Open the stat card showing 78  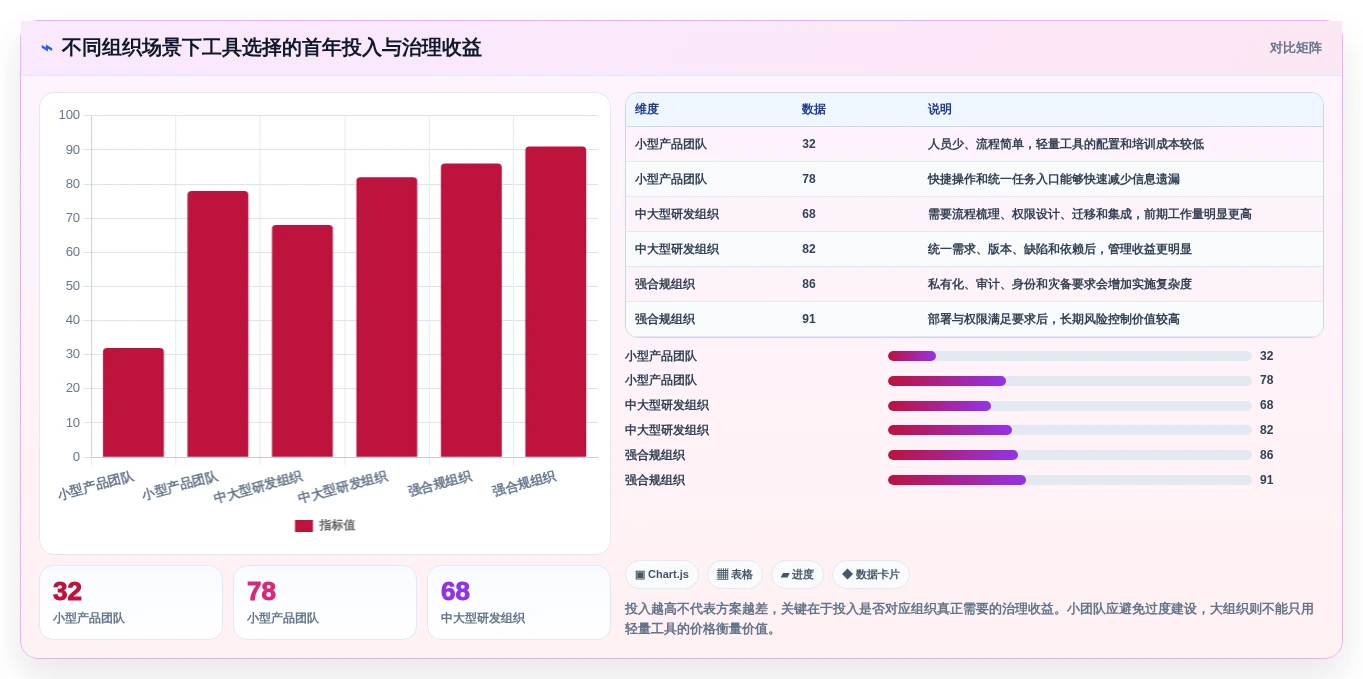[325, 603]
